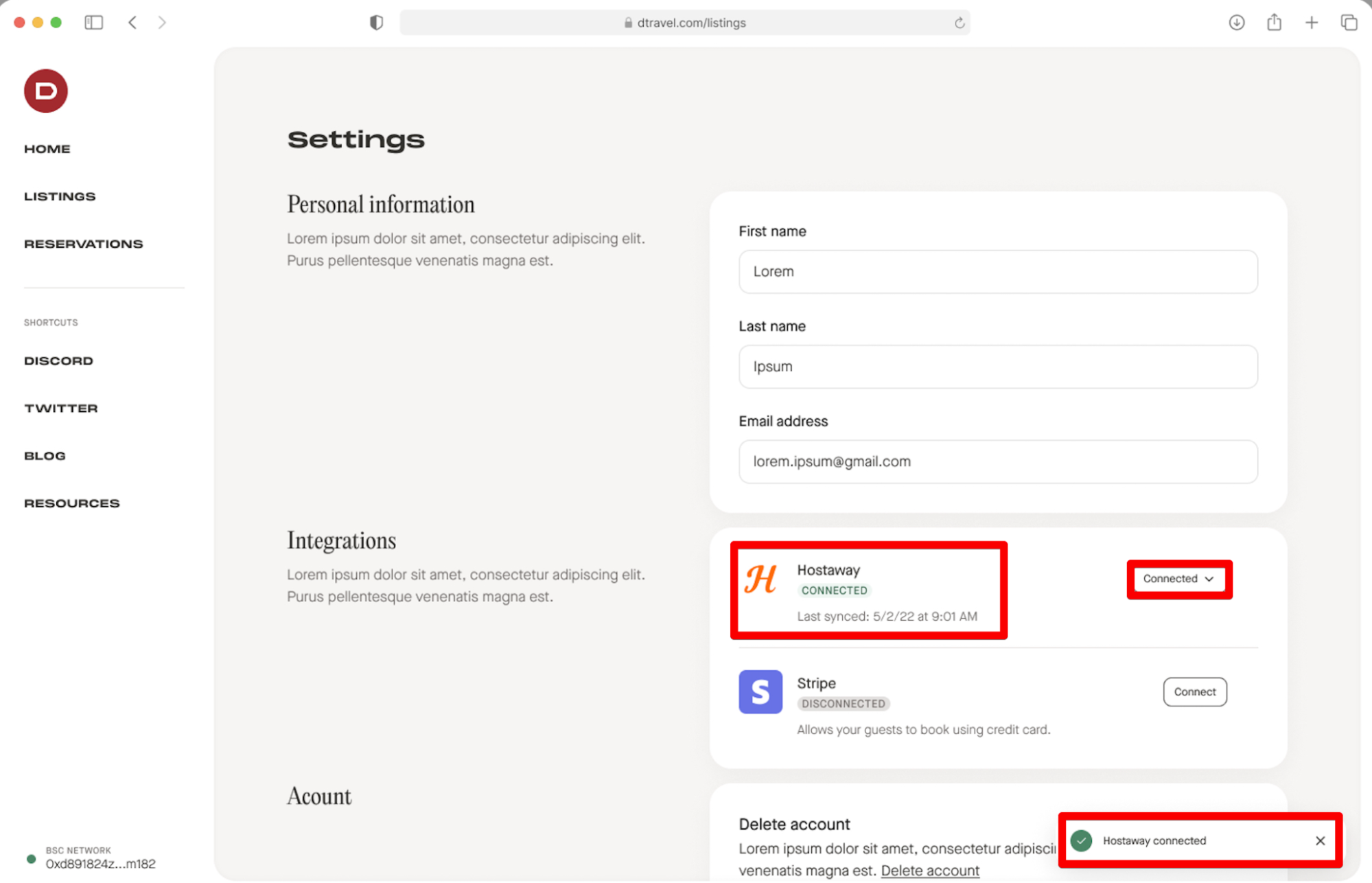Viewport: 1372px width, 883px height.
Task: Click the green checkmark in the toast
Action: (x=1081, y=840)
